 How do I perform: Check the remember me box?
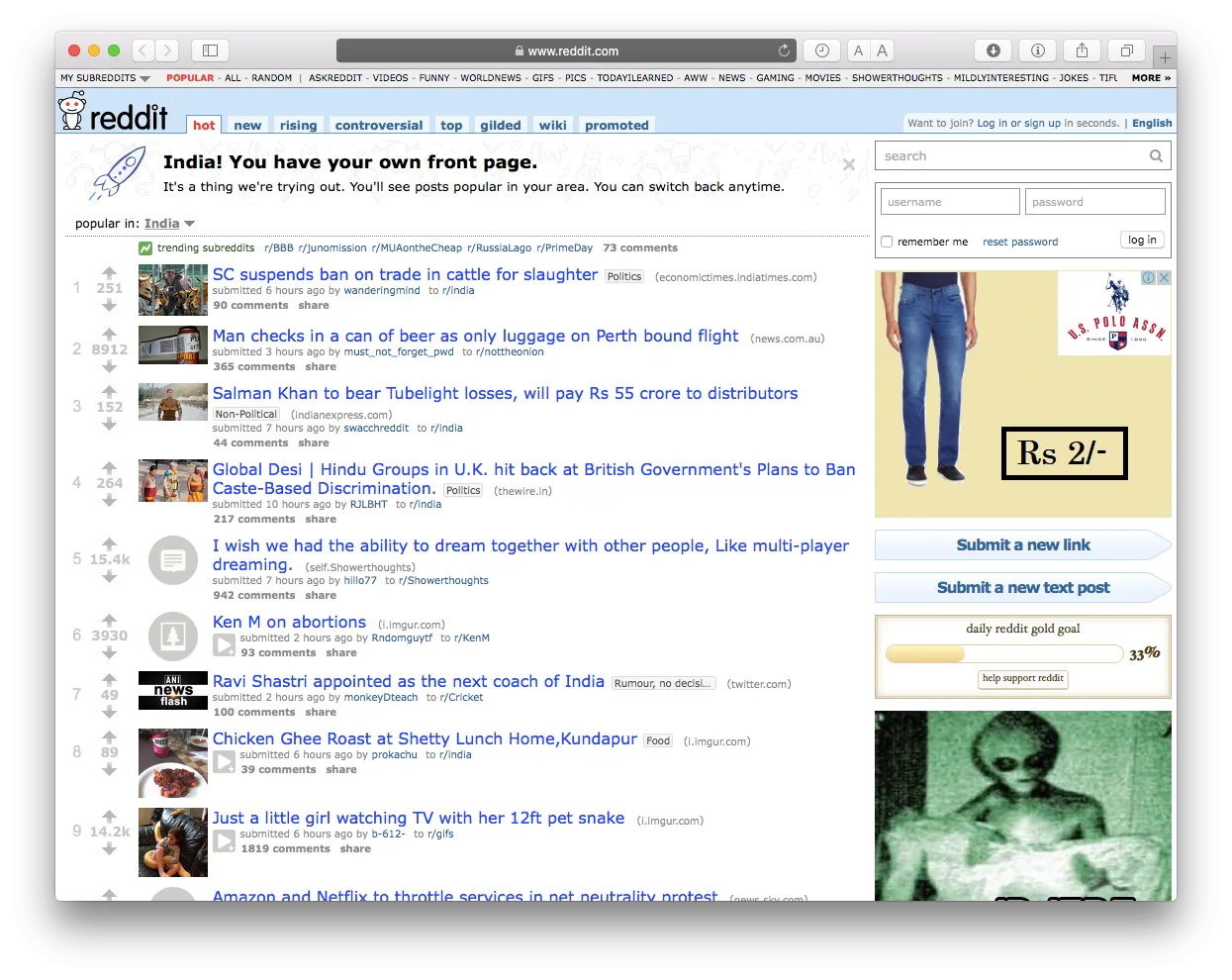(887, 242)
